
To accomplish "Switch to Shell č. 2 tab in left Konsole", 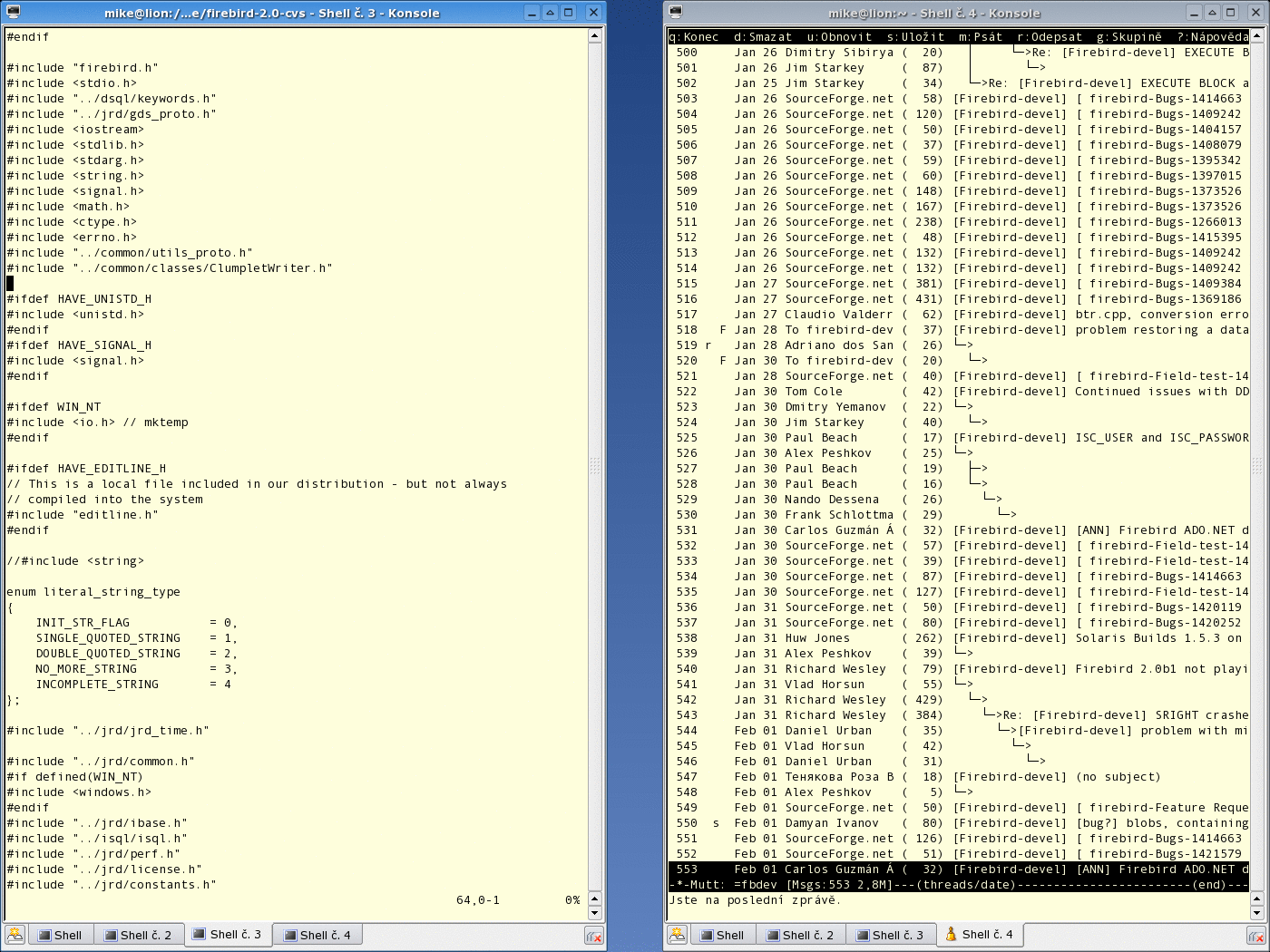I will [138, 935].
